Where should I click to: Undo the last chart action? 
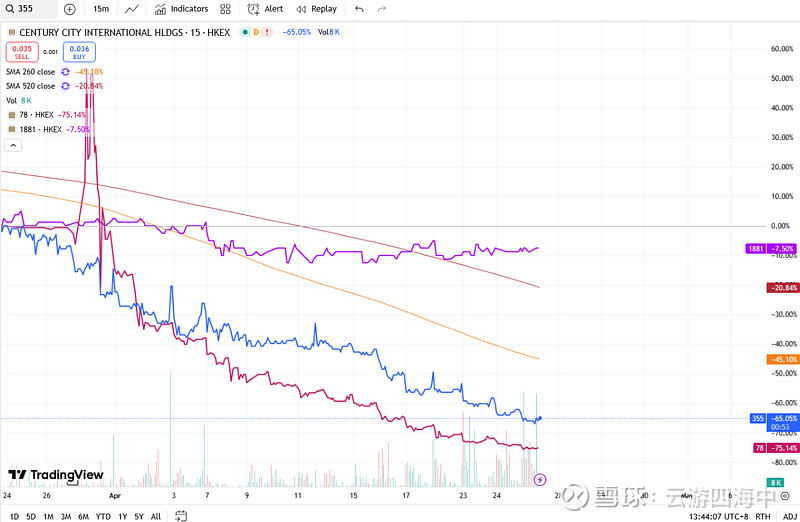(360, 9)
